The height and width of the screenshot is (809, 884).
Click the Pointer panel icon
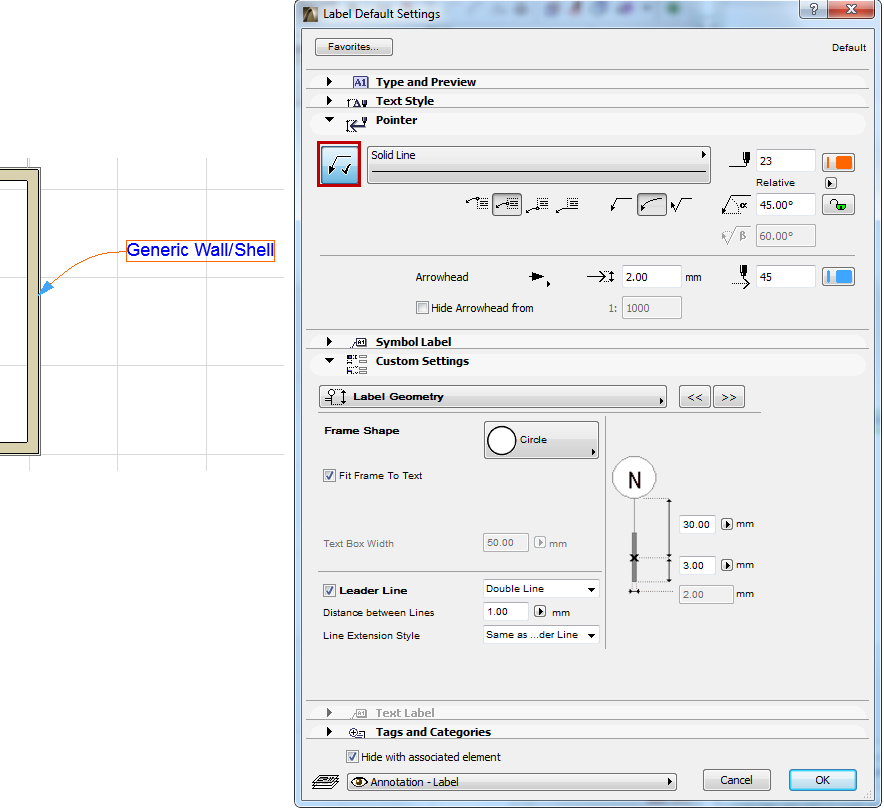tap(356, 123)
